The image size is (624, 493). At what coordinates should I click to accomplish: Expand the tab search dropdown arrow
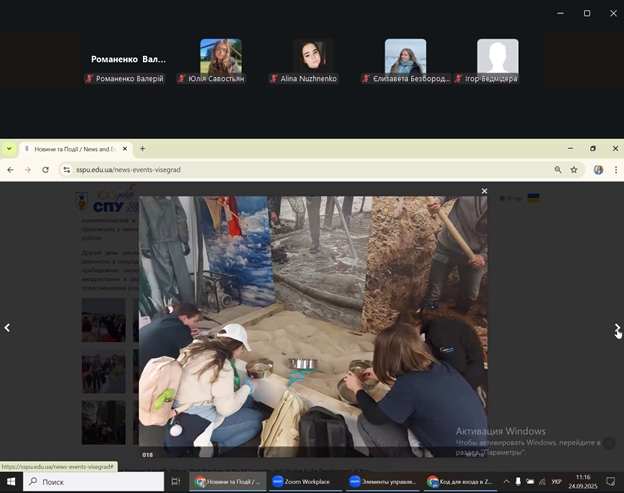(9, 149)
